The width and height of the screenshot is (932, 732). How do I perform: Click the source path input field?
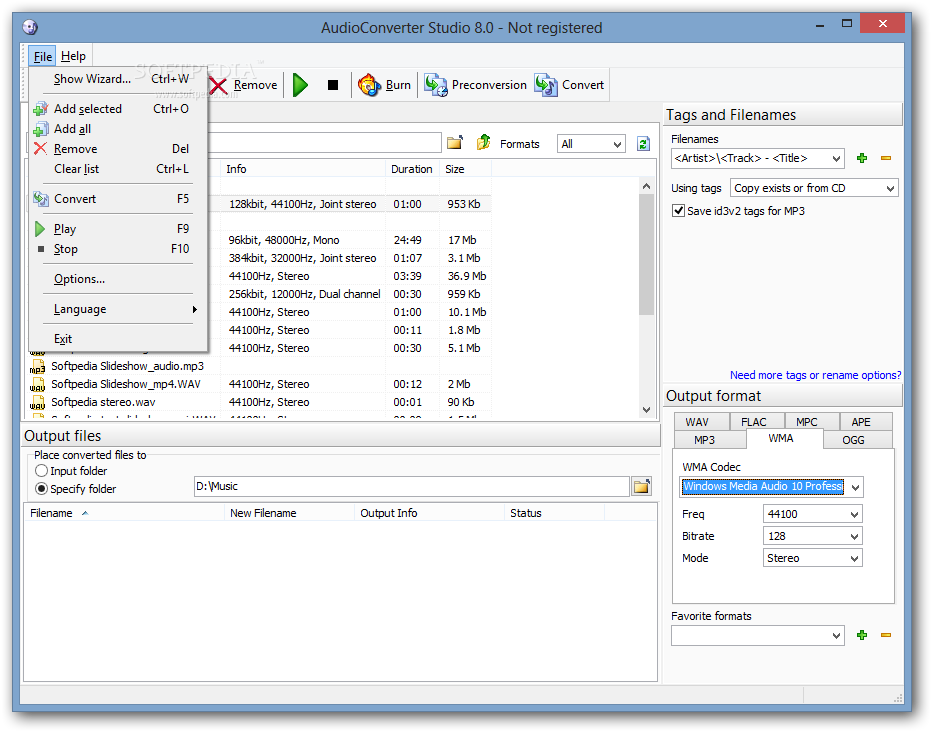325,143
